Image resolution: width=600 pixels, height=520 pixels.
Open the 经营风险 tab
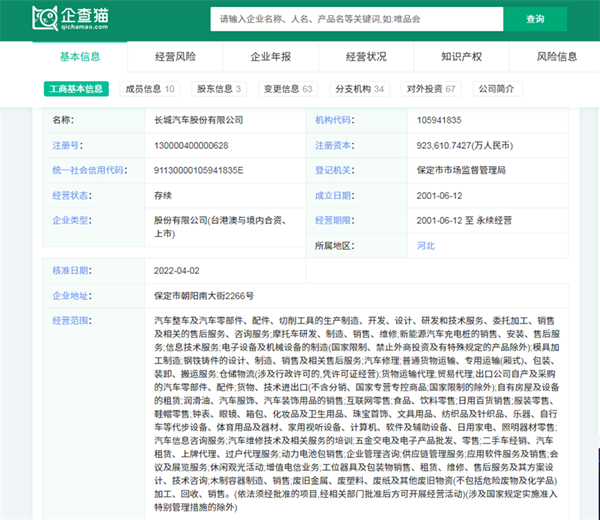175,57
